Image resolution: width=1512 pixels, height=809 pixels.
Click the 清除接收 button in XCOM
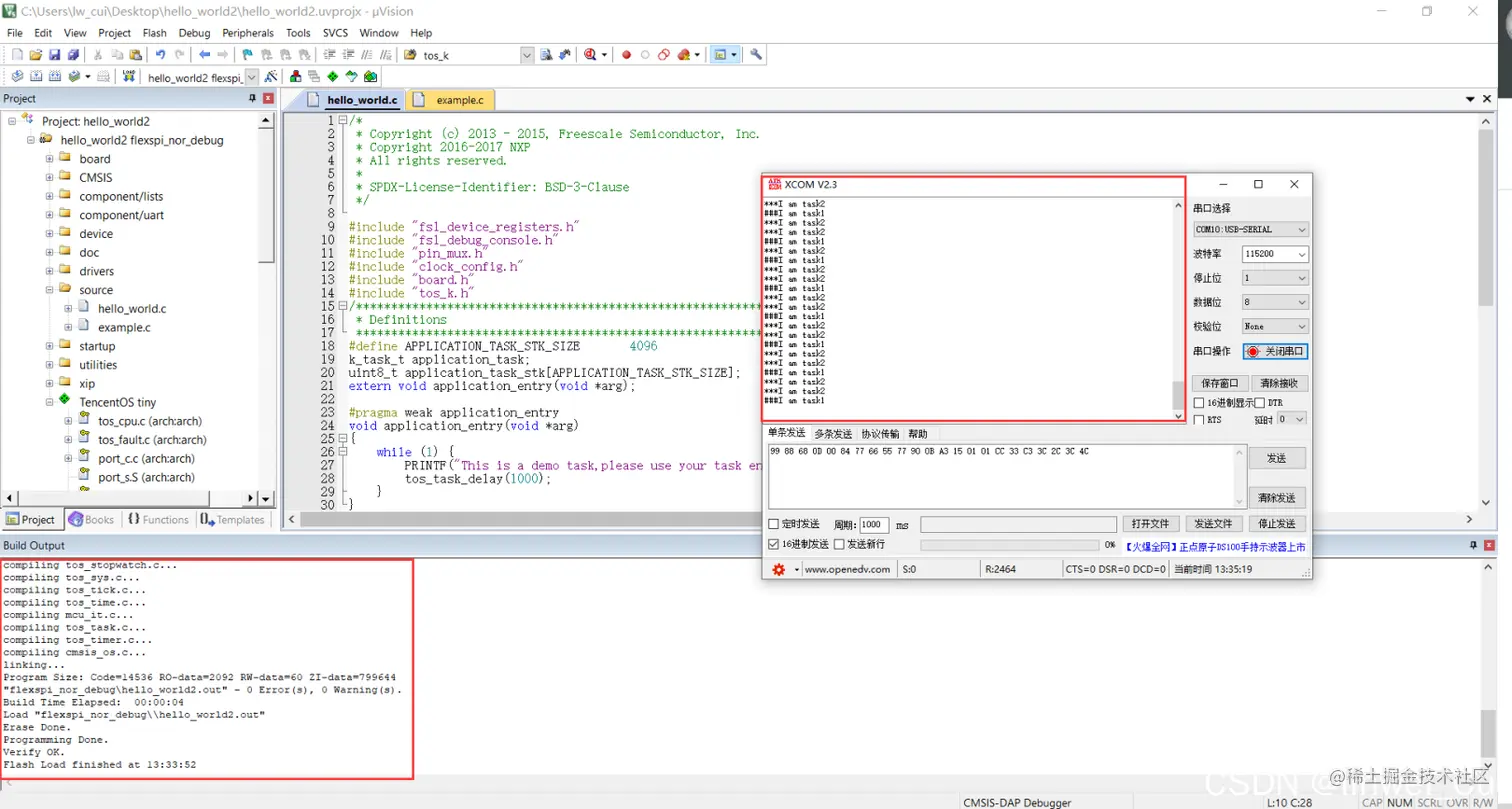[1279, 383]
